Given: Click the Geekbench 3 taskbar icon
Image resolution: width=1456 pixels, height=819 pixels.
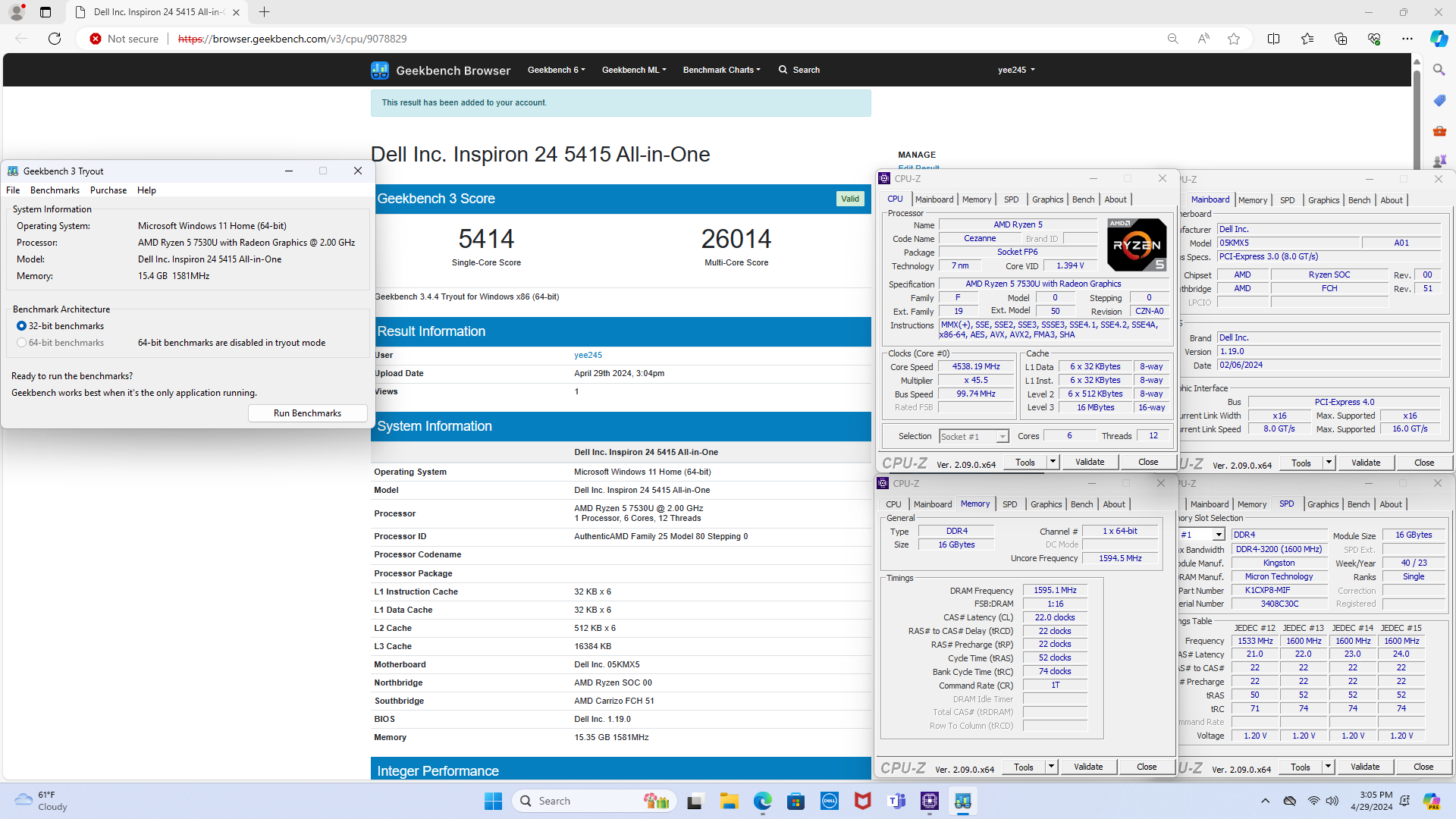Looking at the screenshot, I should (x=963, y=801).
